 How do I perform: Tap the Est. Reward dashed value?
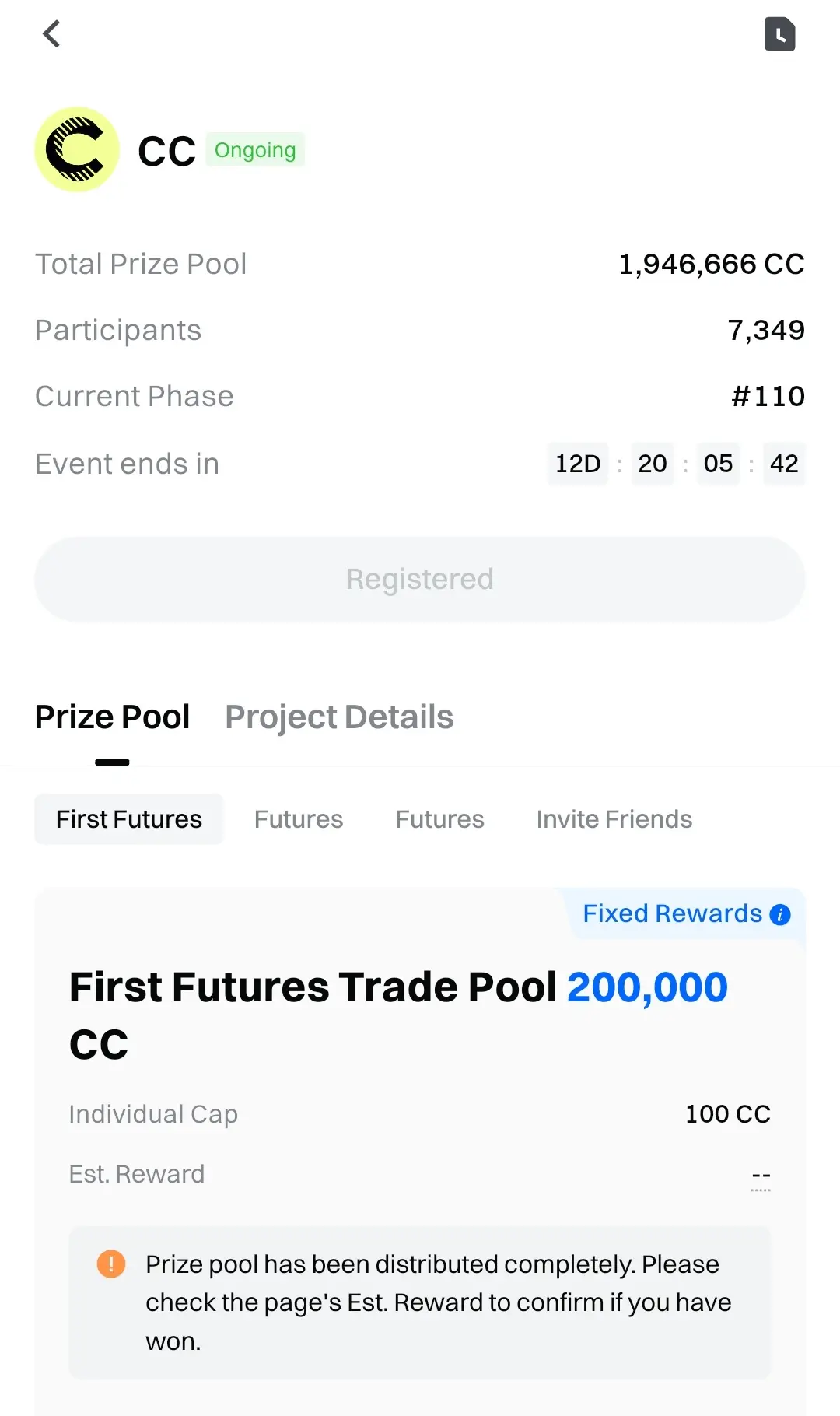[761, 1176]
